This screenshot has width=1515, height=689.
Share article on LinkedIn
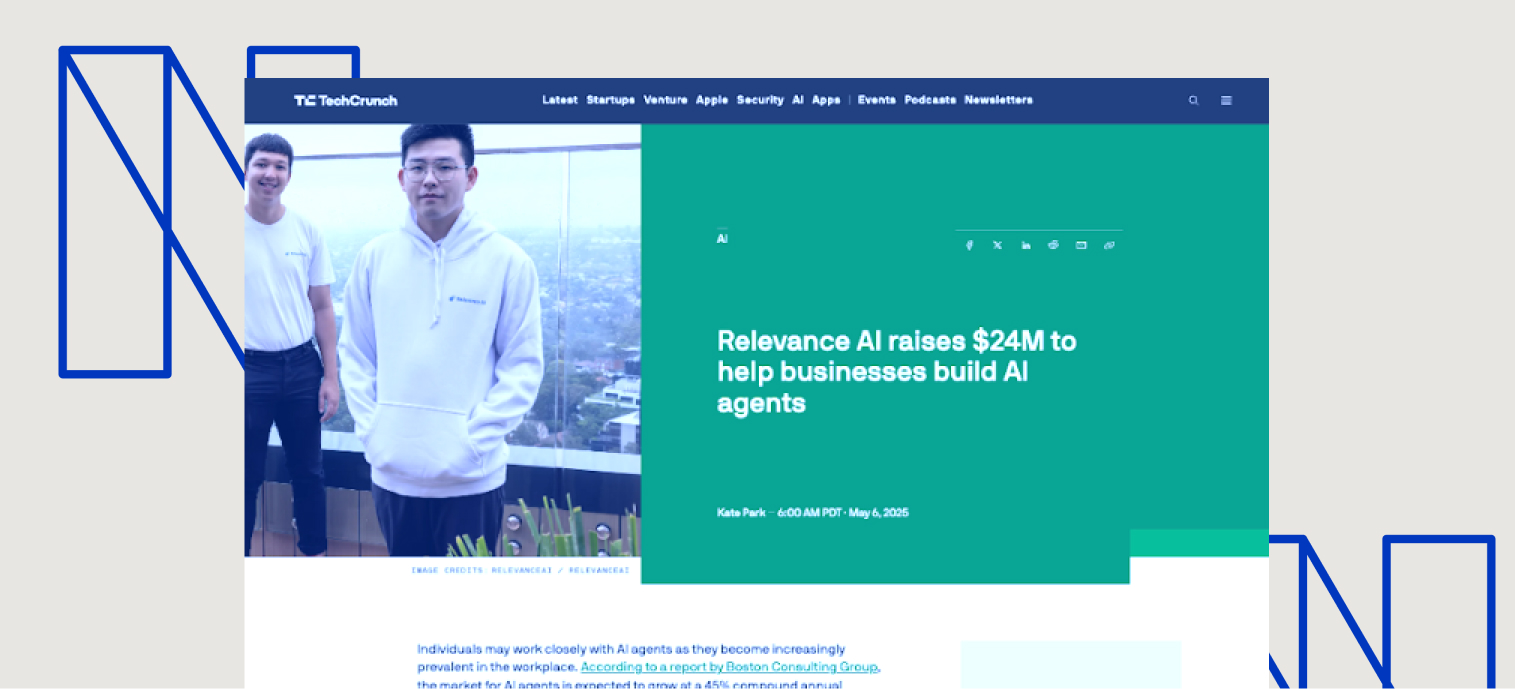[x=1026, y=245]
